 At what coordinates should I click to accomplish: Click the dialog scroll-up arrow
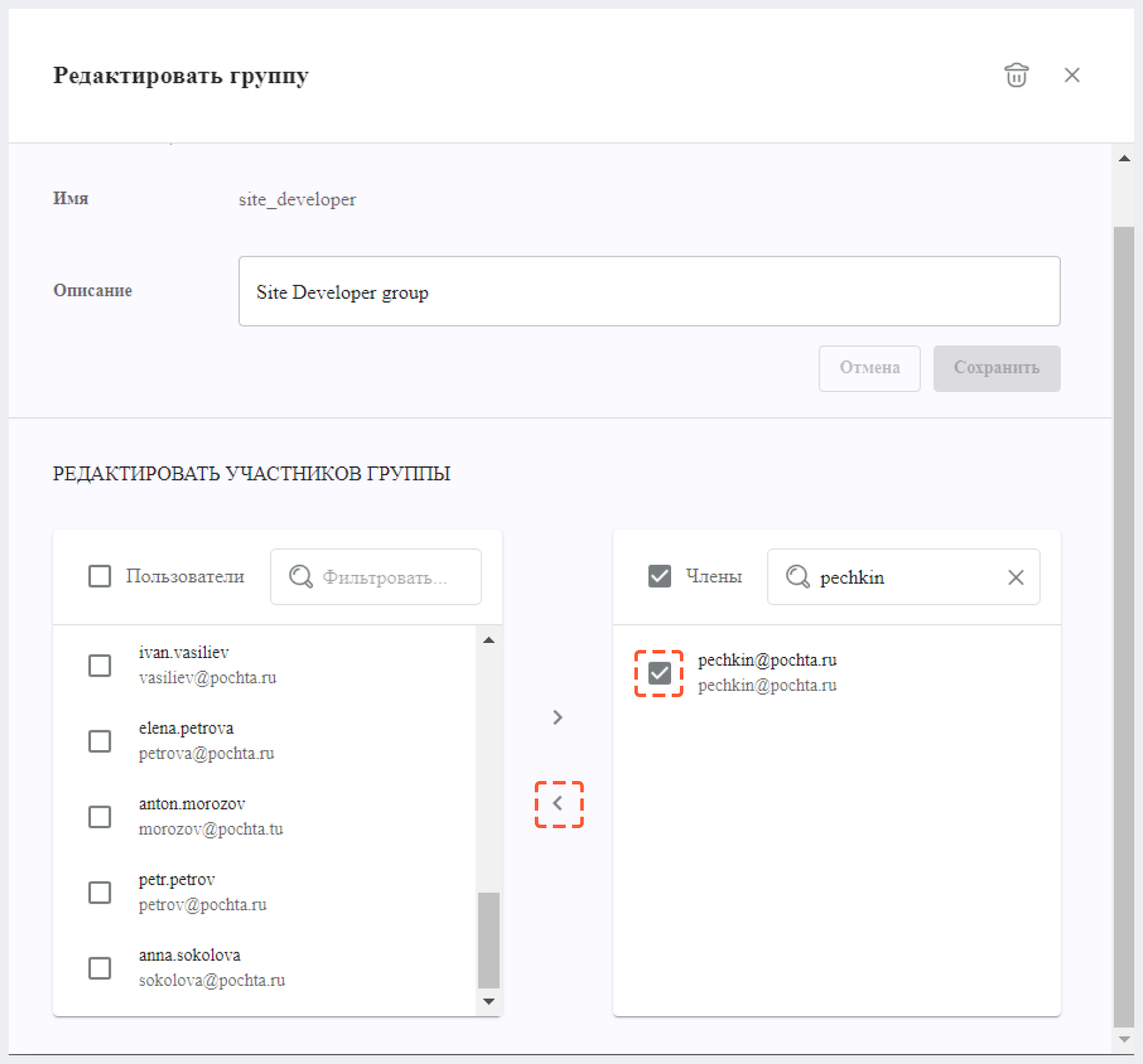1124,158
